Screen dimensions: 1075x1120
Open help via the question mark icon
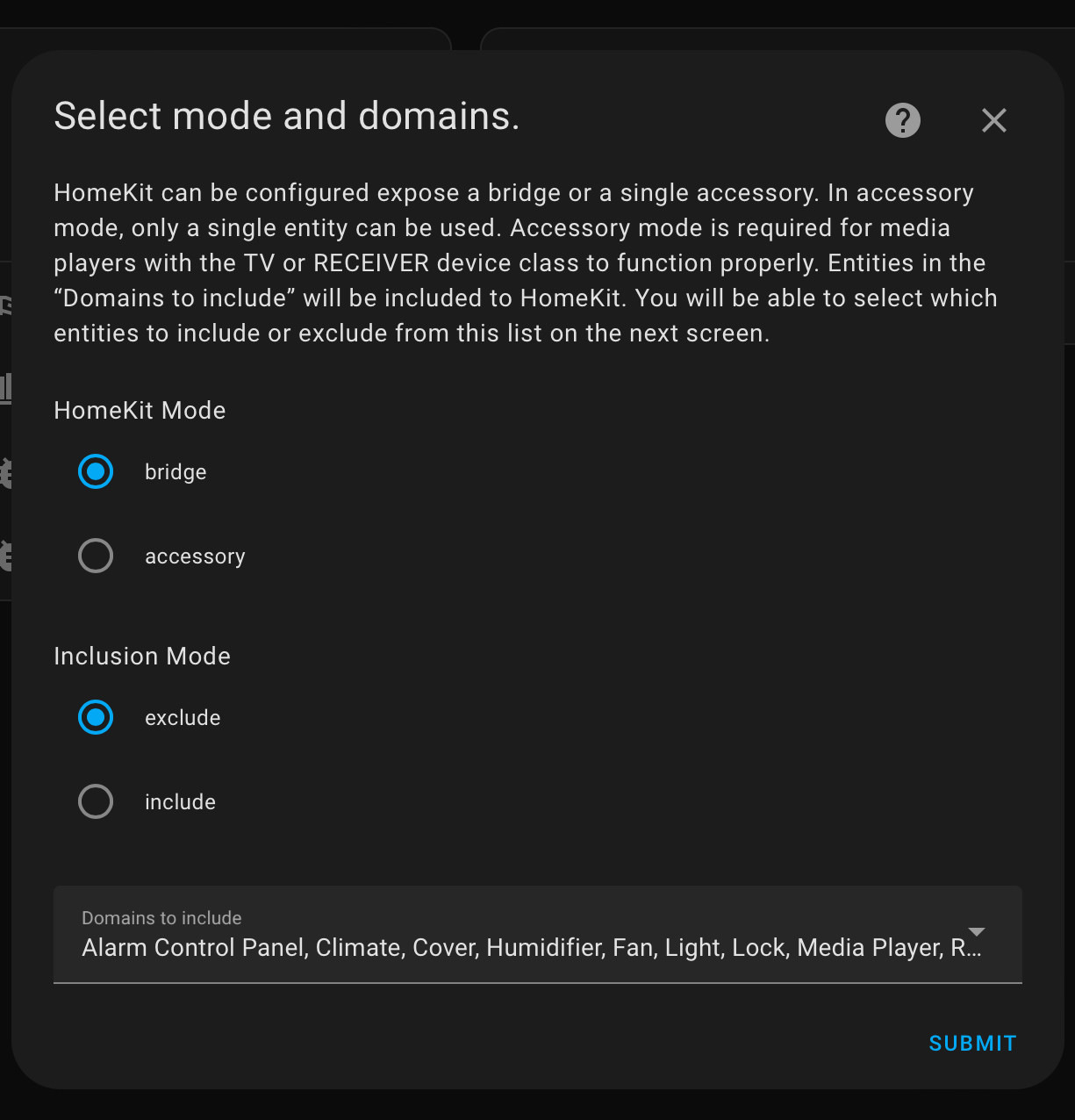pos(902,120)
